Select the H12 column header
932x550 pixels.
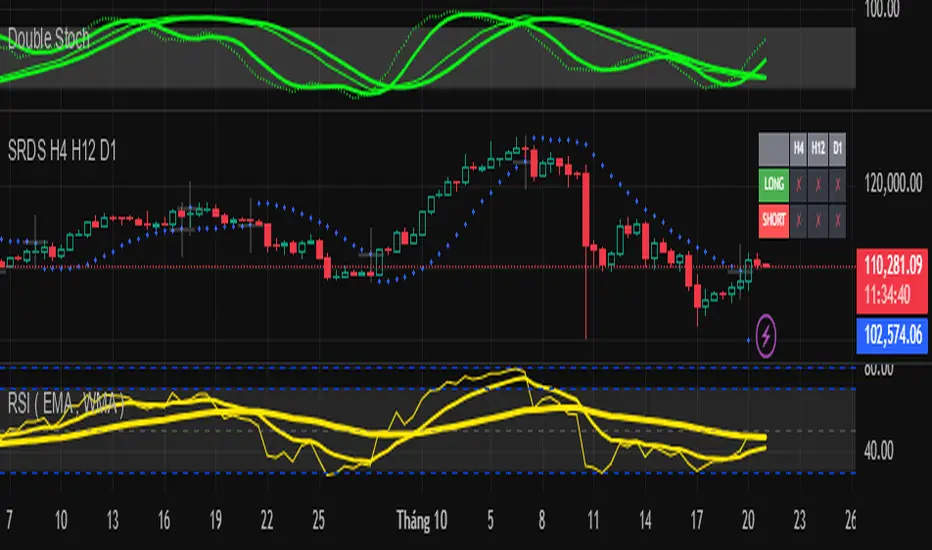point(818,149)
